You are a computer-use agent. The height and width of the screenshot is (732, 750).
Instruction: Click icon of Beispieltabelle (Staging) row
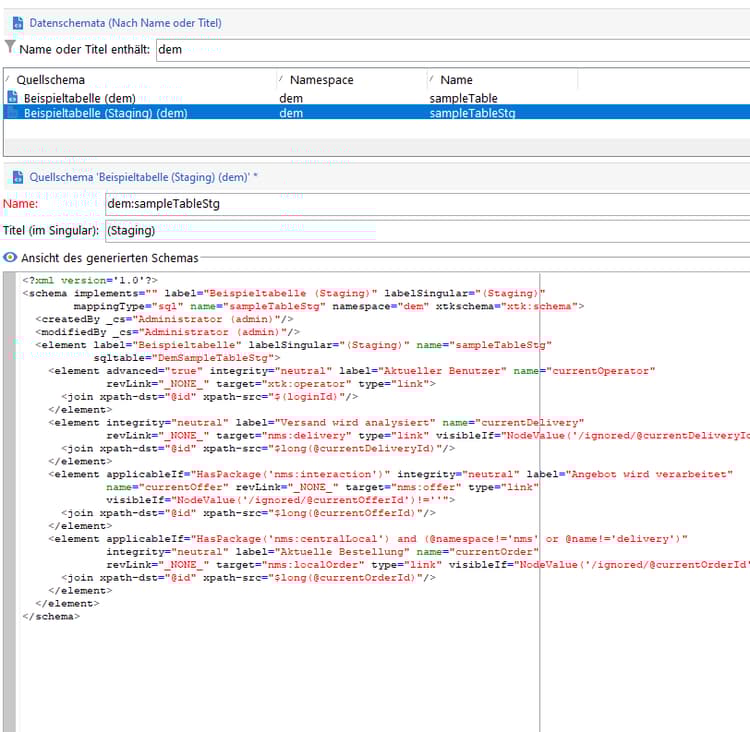click(12, 113)
